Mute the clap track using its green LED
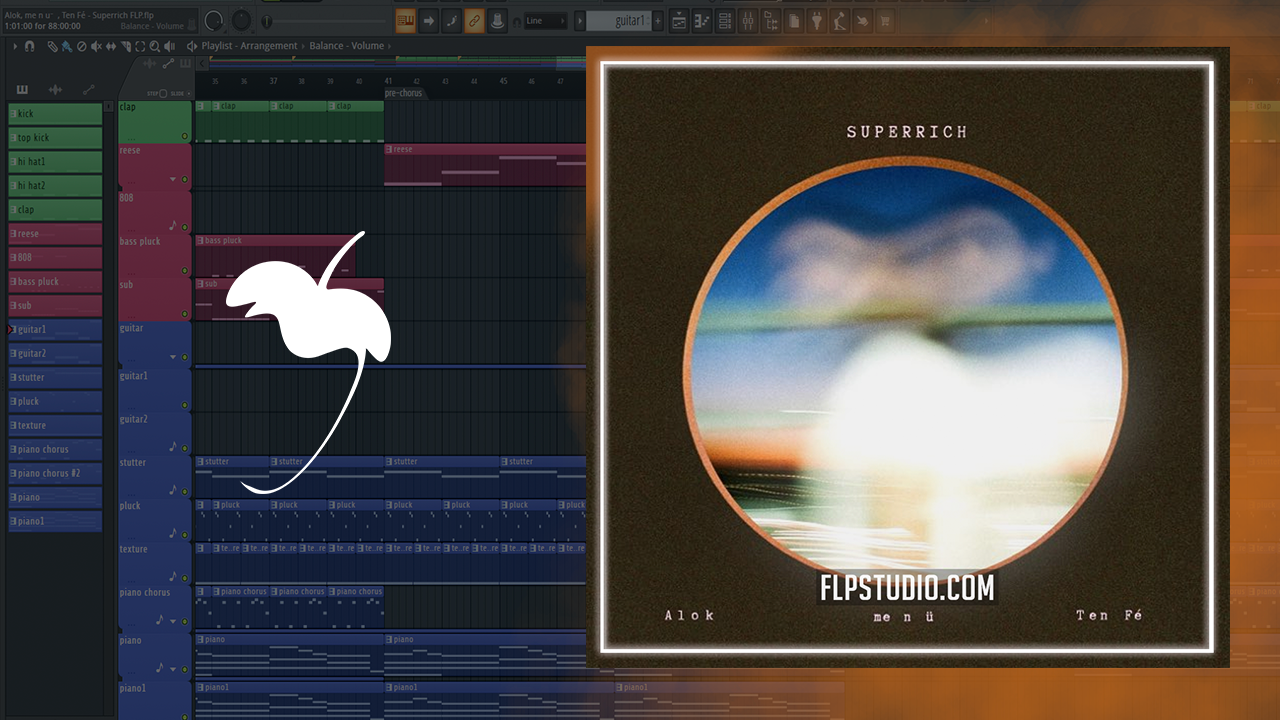The width and height of the screenshot is (1280, 720). coord(185,136)
